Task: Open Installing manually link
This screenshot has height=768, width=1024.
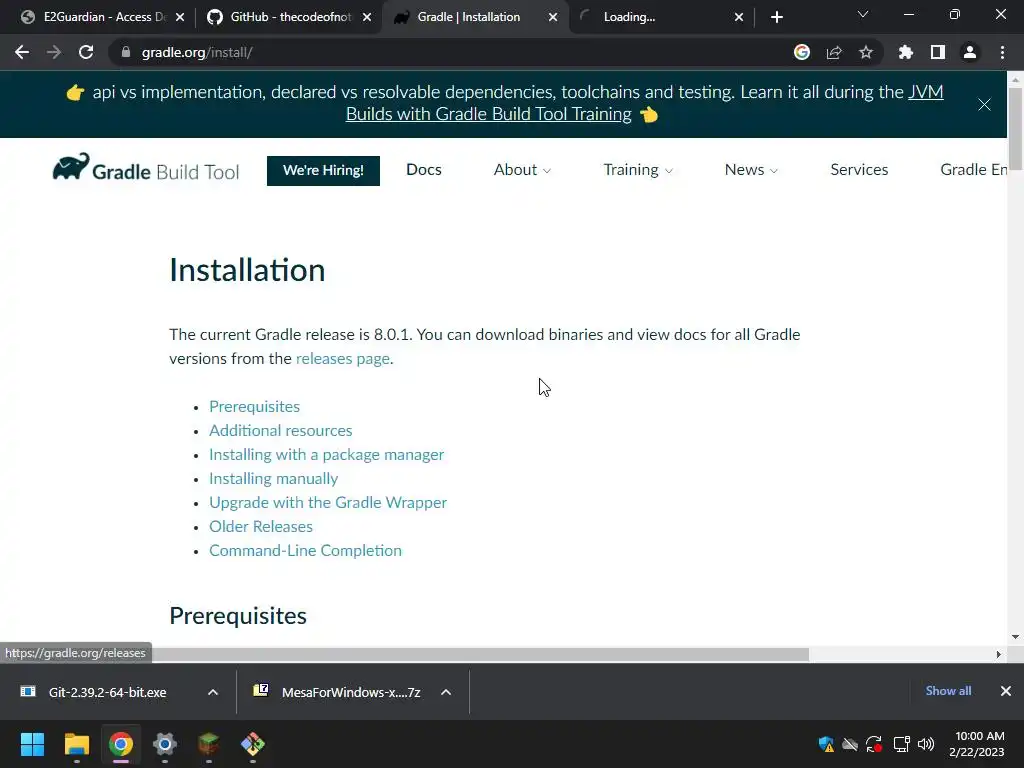Action: pyautogui.click(x=273, y=479)
